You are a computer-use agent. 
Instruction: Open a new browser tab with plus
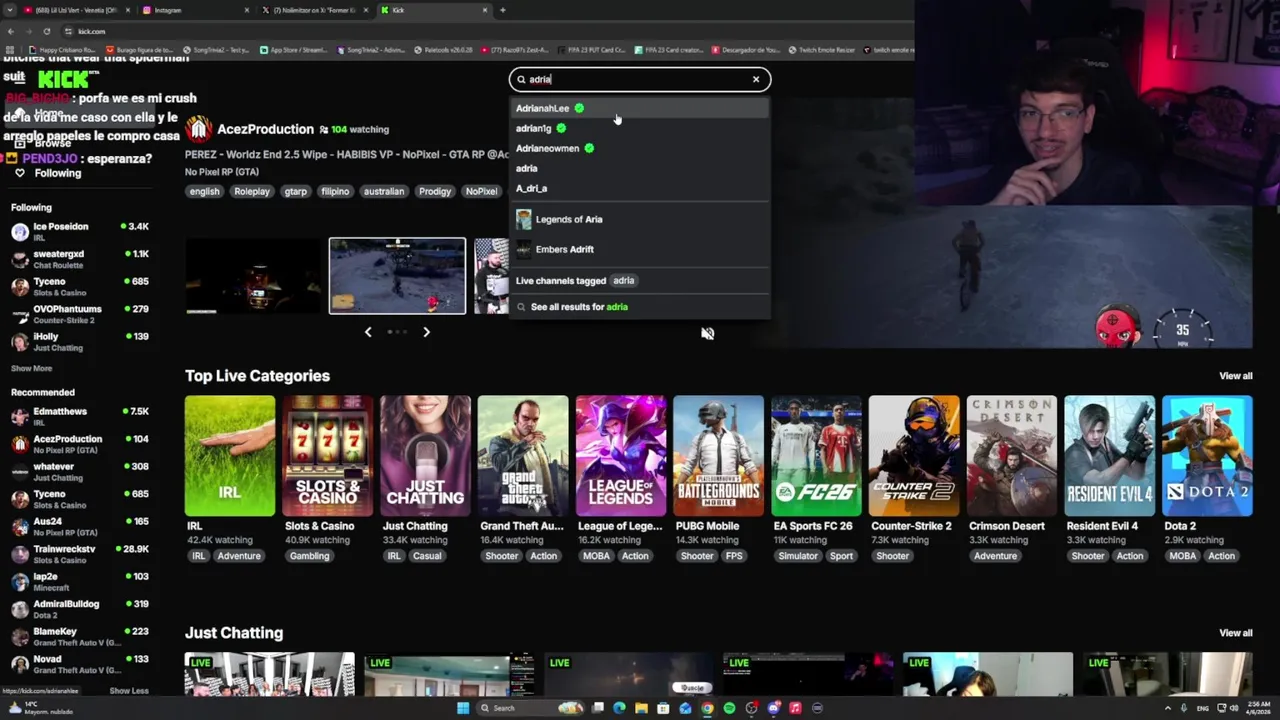pos(503,10)
